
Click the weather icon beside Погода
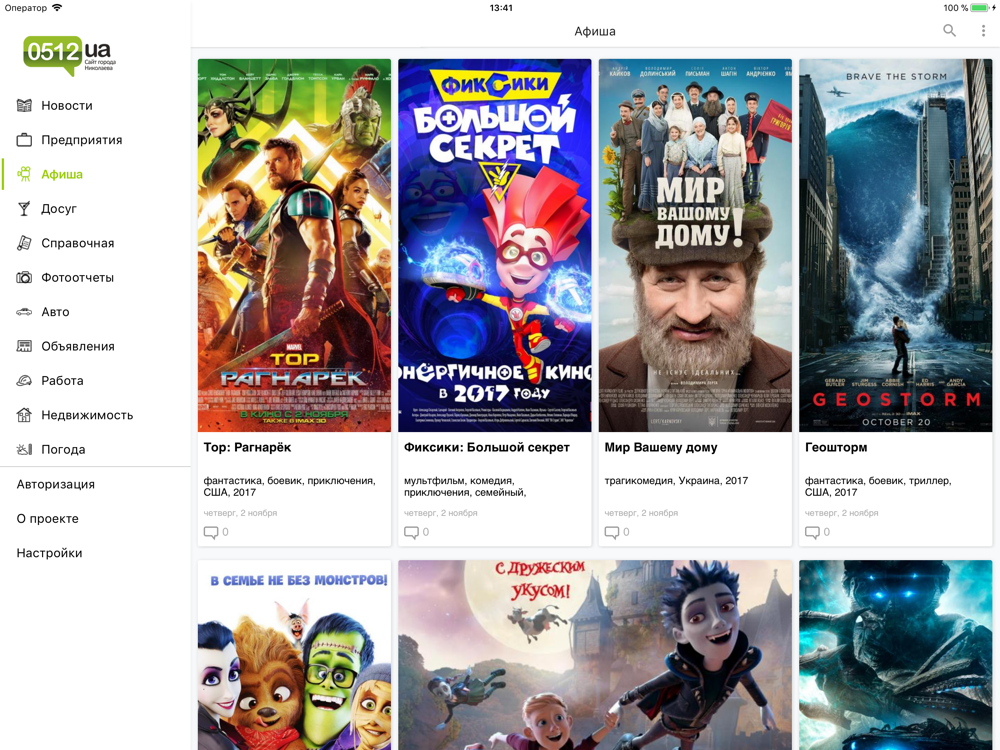(24, 450)
